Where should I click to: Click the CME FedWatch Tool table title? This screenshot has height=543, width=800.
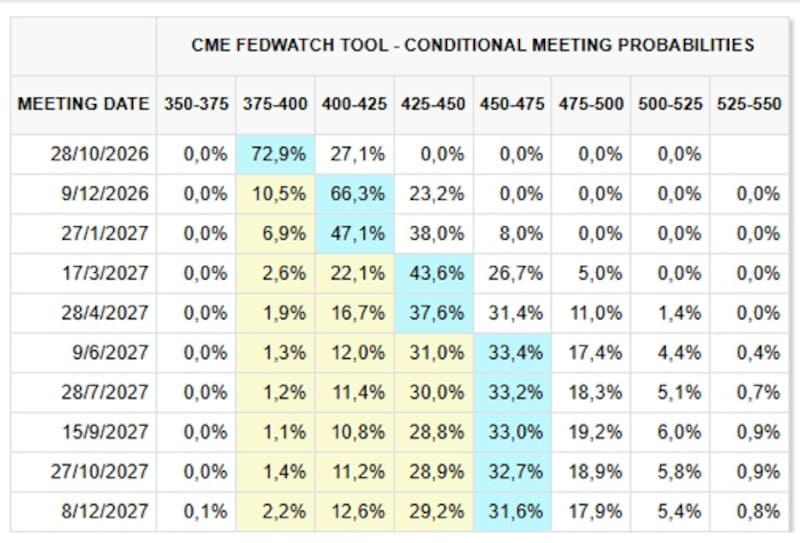(x=472, y=45)
